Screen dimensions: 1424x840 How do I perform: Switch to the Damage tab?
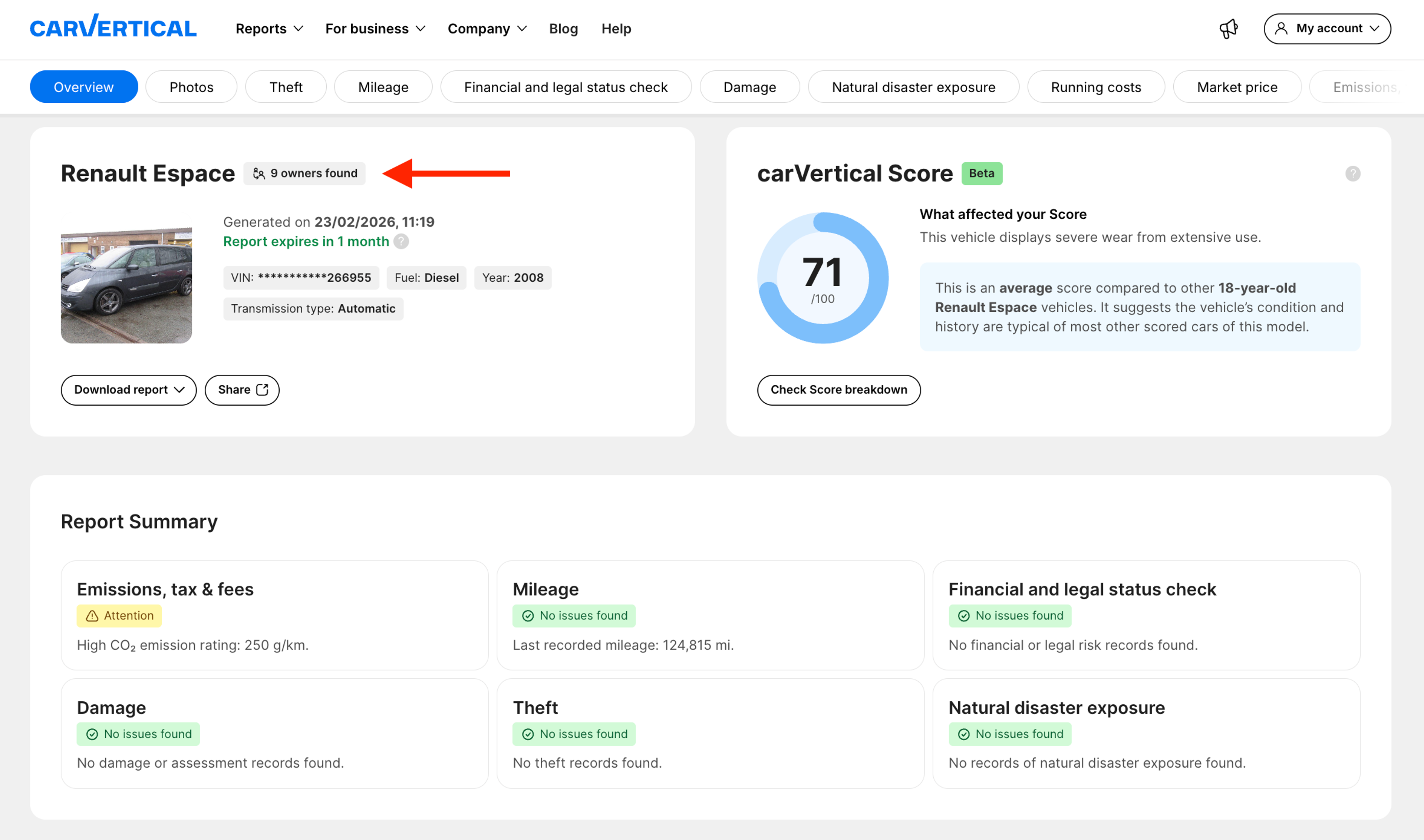coord(750,87)
